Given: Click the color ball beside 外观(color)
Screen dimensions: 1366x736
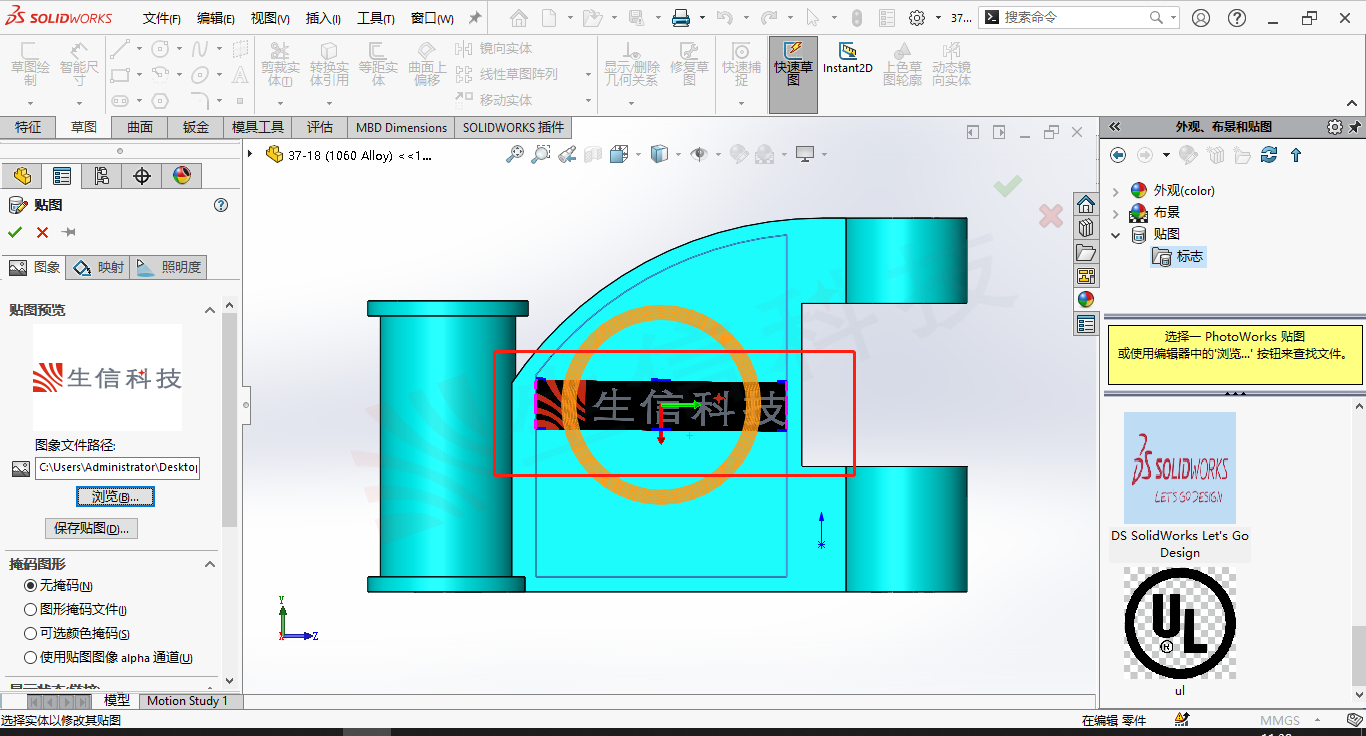Looking at the screenshot, I should click(x=1138, y=190).
